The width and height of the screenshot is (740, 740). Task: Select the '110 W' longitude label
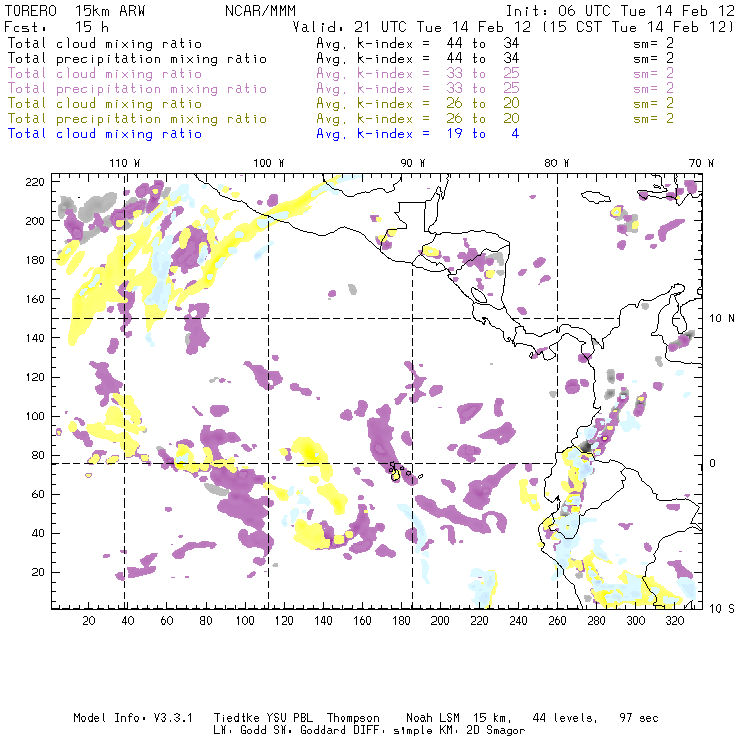pyautogui.click(x=125, y=163)
